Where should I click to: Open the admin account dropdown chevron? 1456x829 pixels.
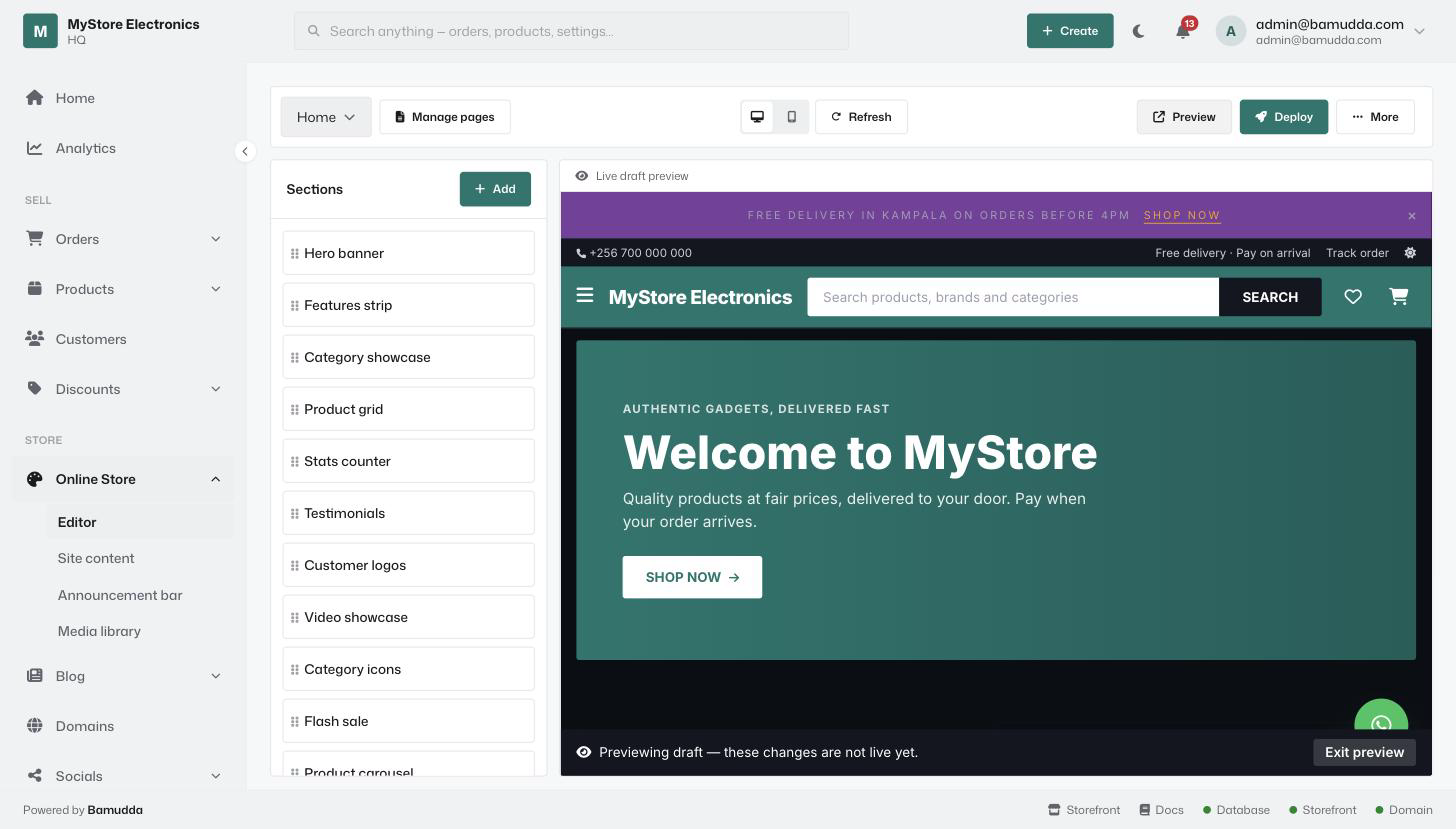pyautogui.click(x=1419, y=31)
